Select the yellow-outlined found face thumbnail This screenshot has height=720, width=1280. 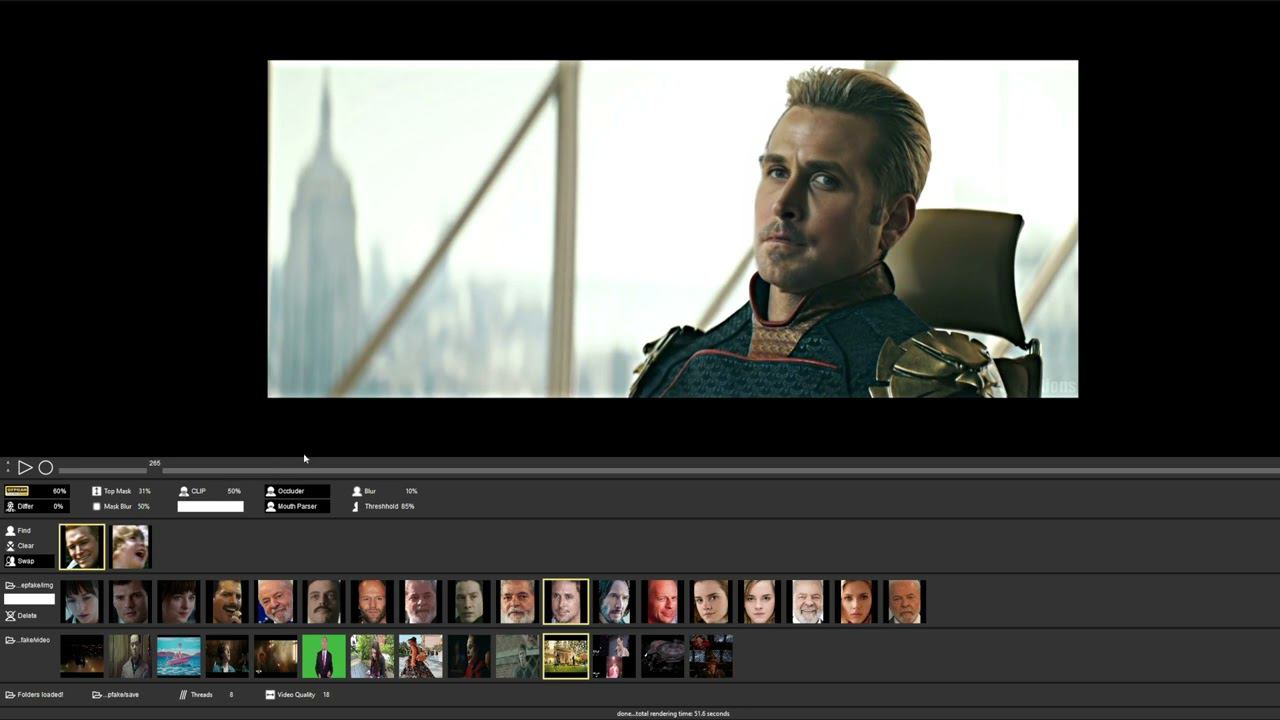(82, 547)
